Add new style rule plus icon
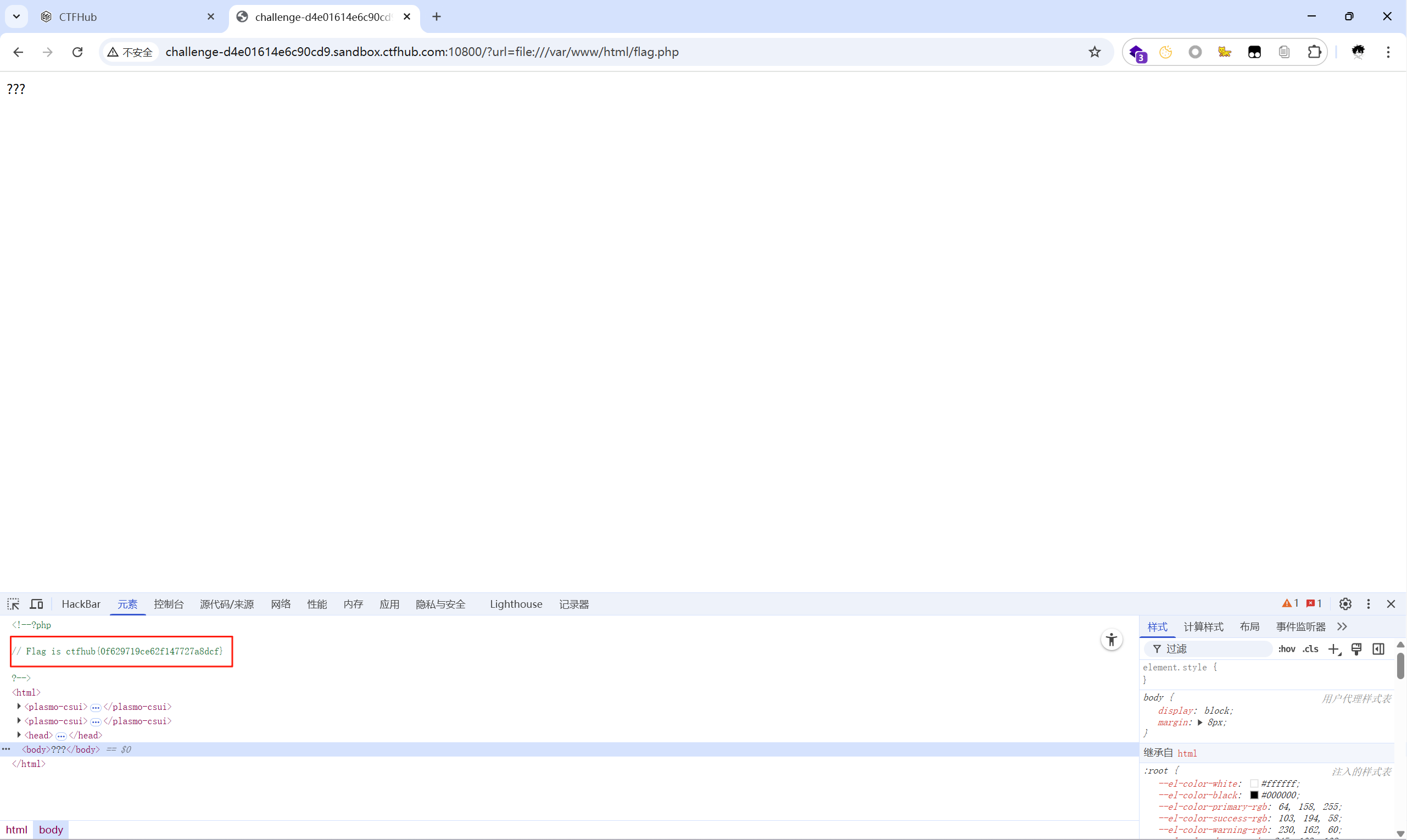Image resolution: width=1407 pixels, height=840 pixels. tap(1333, 649)
